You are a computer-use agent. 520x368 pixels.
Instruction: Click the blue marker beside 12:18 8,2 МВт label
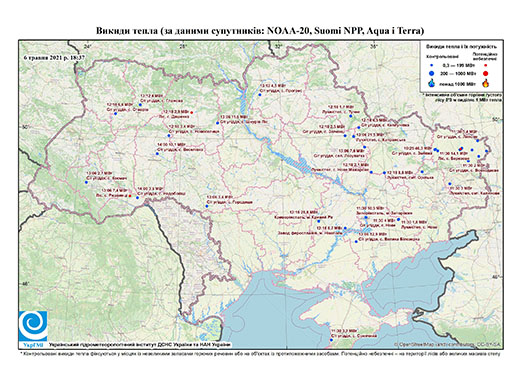point(345,228)
